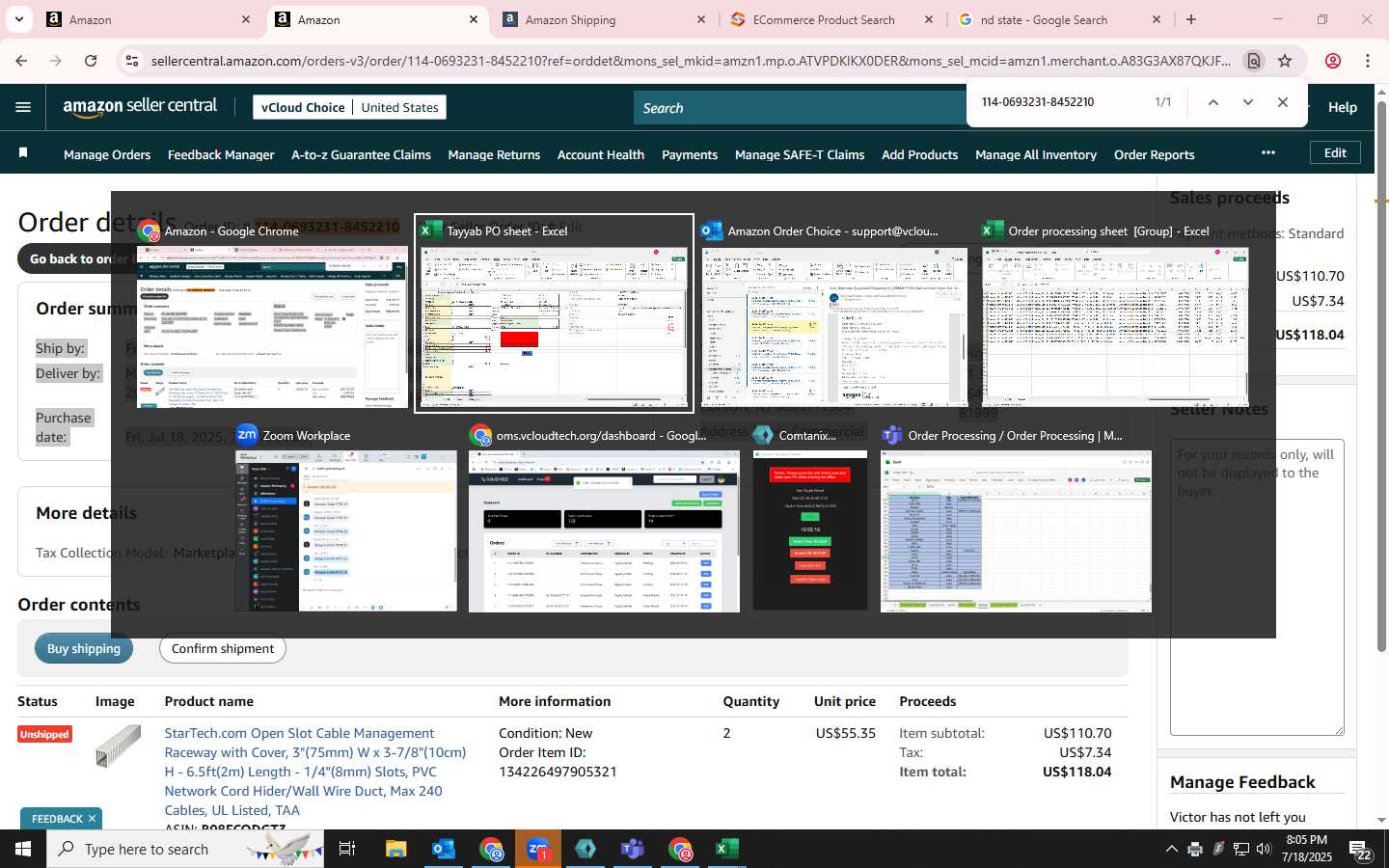Close the find-in-page bar

coord(1283,102)
